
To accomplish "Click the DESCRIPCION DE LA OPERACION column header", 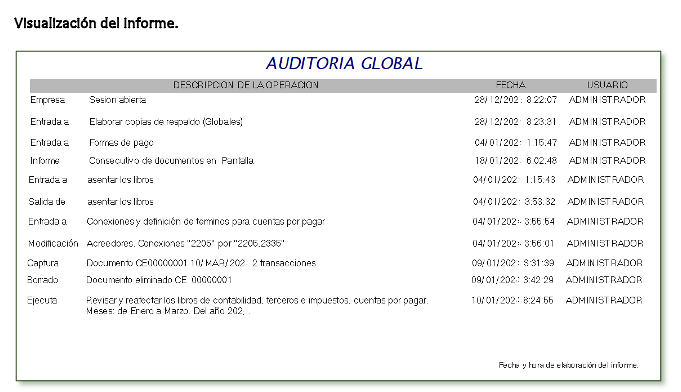I will [246, 85].
